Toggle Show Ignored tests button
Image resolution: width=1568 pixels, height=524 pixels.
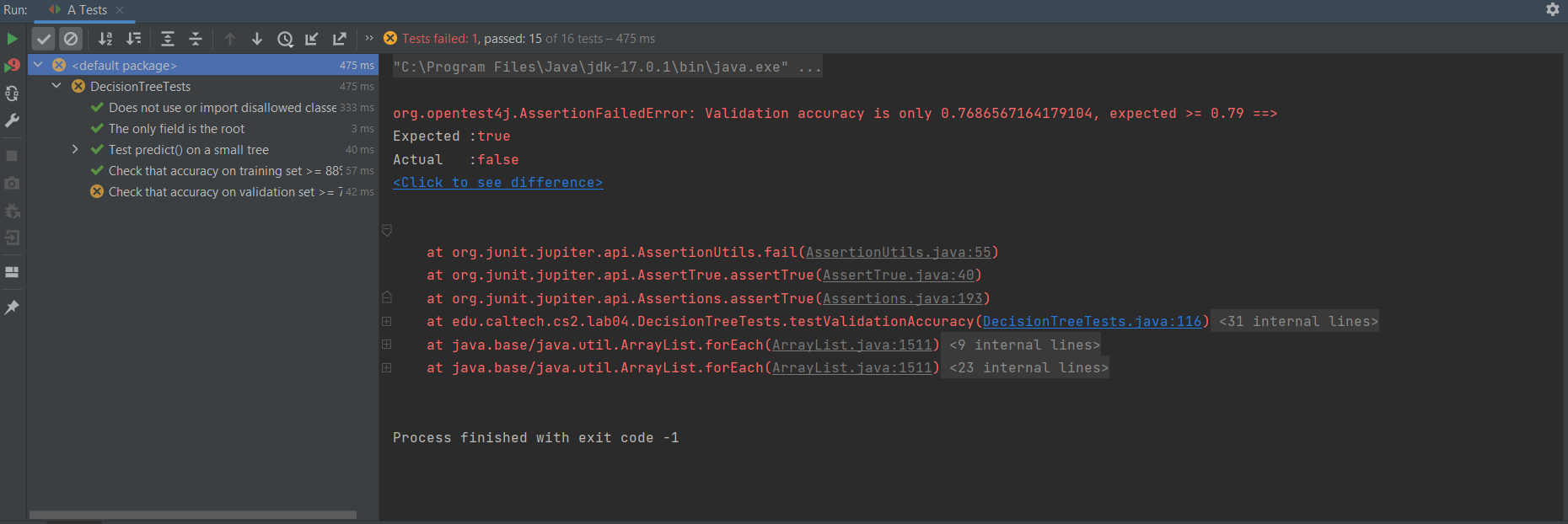71,39
